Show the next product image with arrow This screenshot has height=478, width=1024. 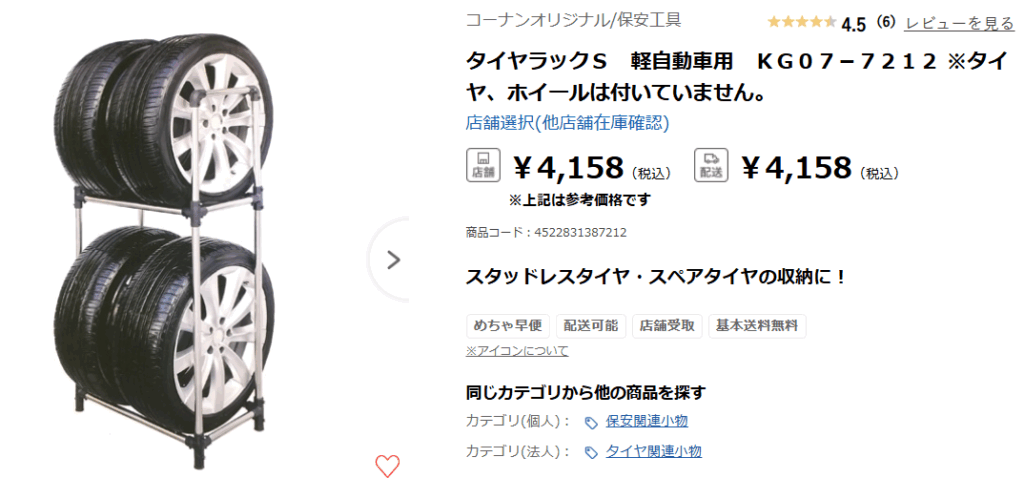click(392, 260)
